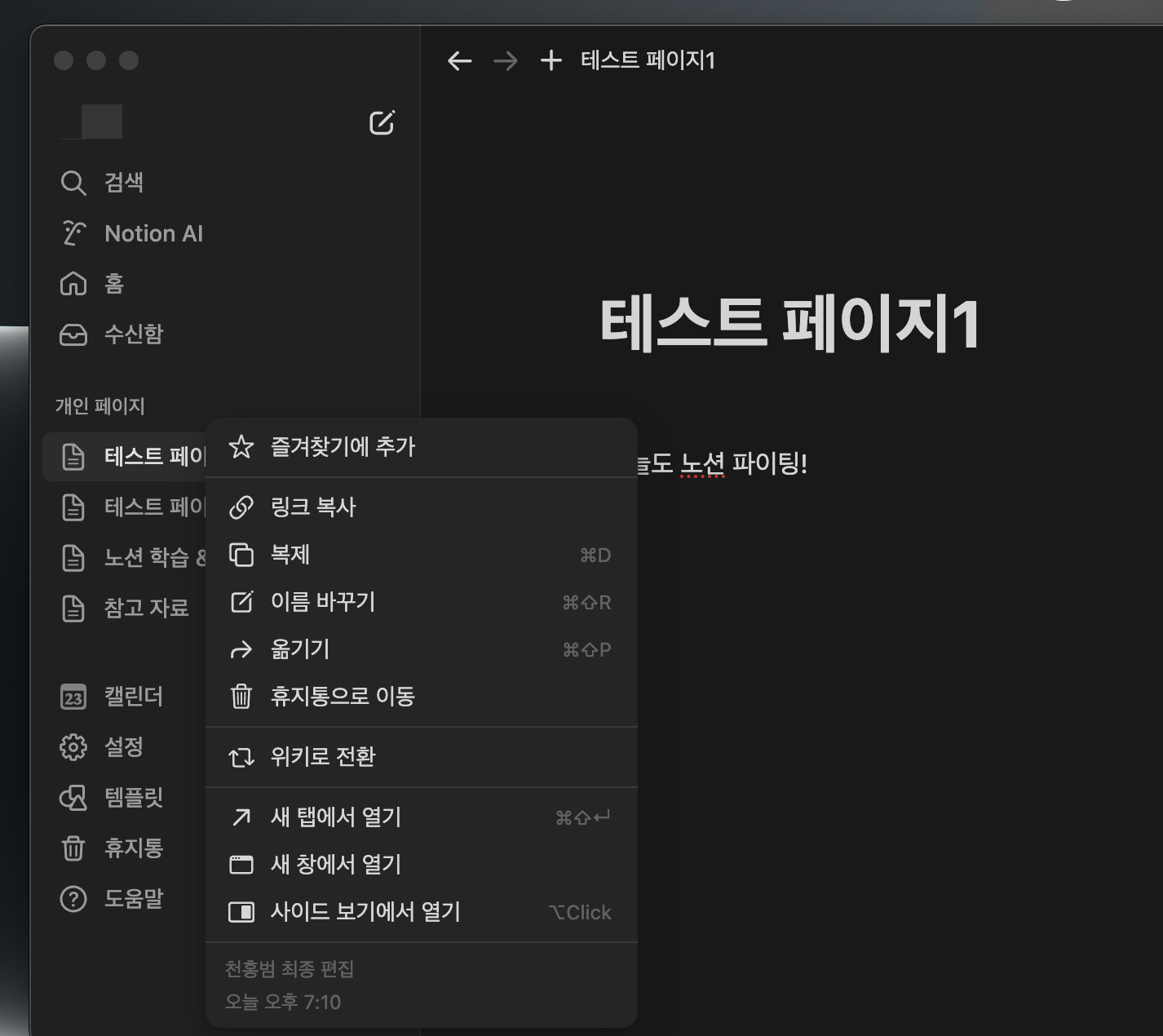The width and height of the screenshot is (1163, 1036).
Task: Click the trash icon beside sidebar 휴지통
Action: tap(73, 848)
